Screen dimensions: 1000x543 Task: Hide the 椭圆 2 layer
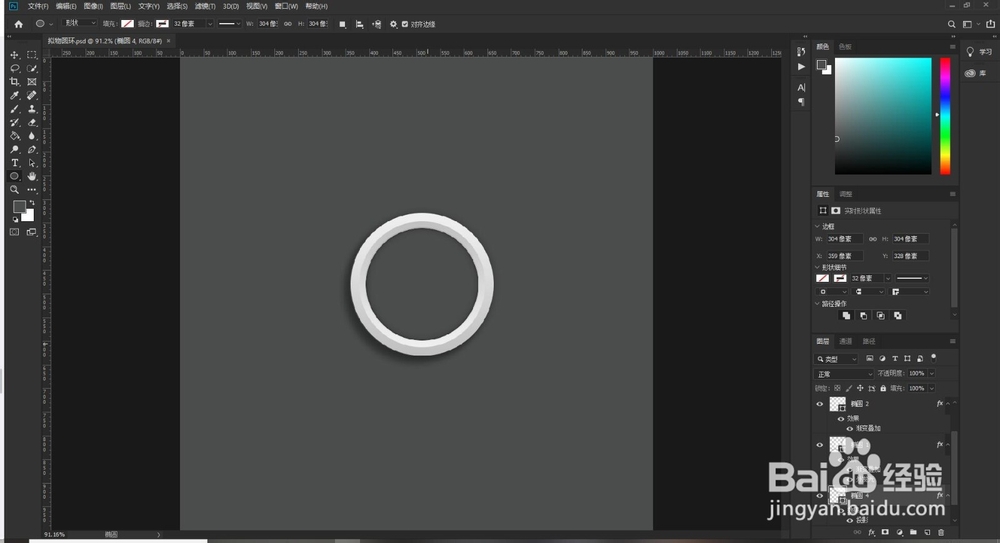pos(820,404)
